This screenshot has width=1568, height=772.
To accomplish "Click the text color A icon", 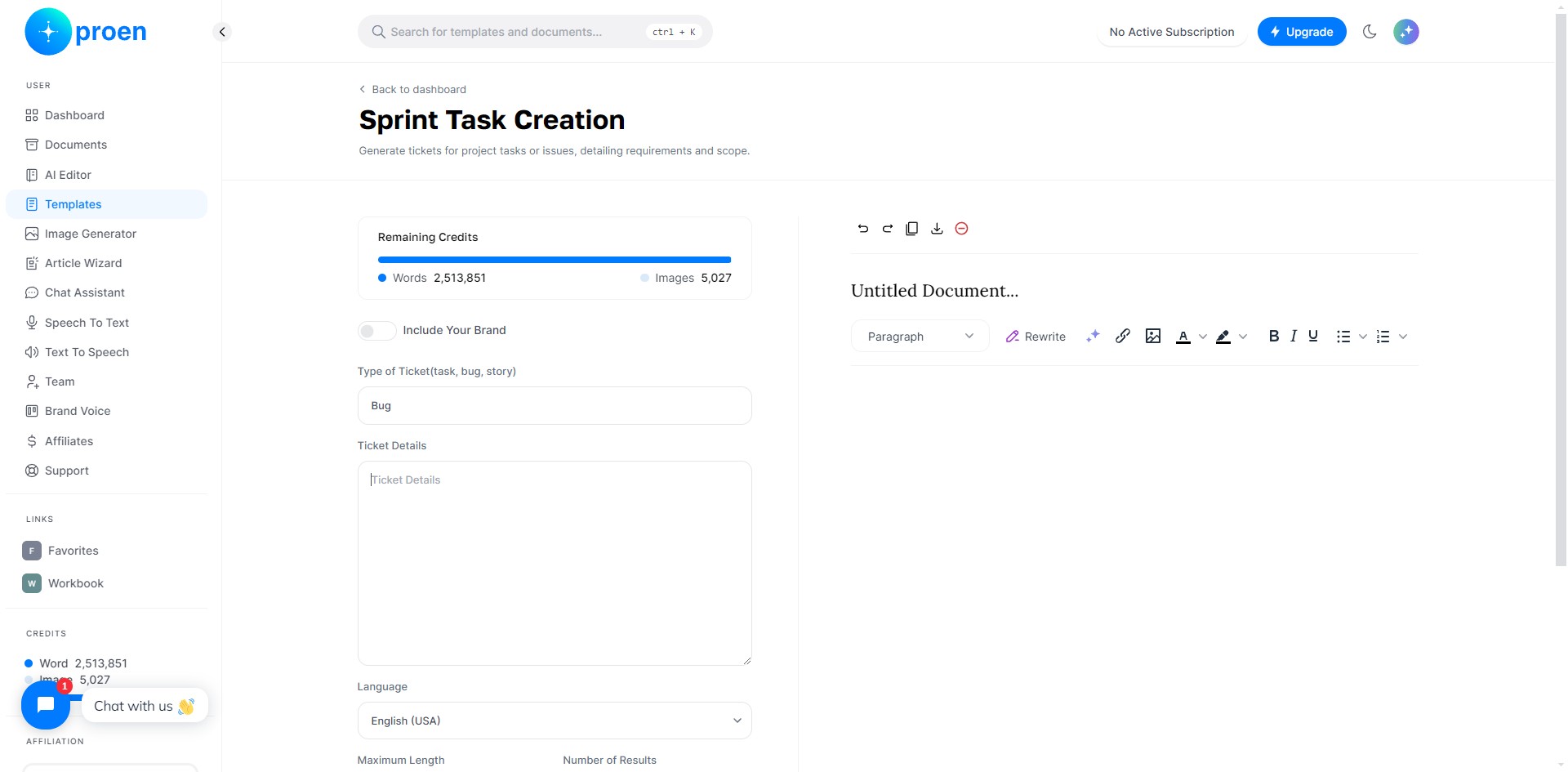I will (1183, 337).
